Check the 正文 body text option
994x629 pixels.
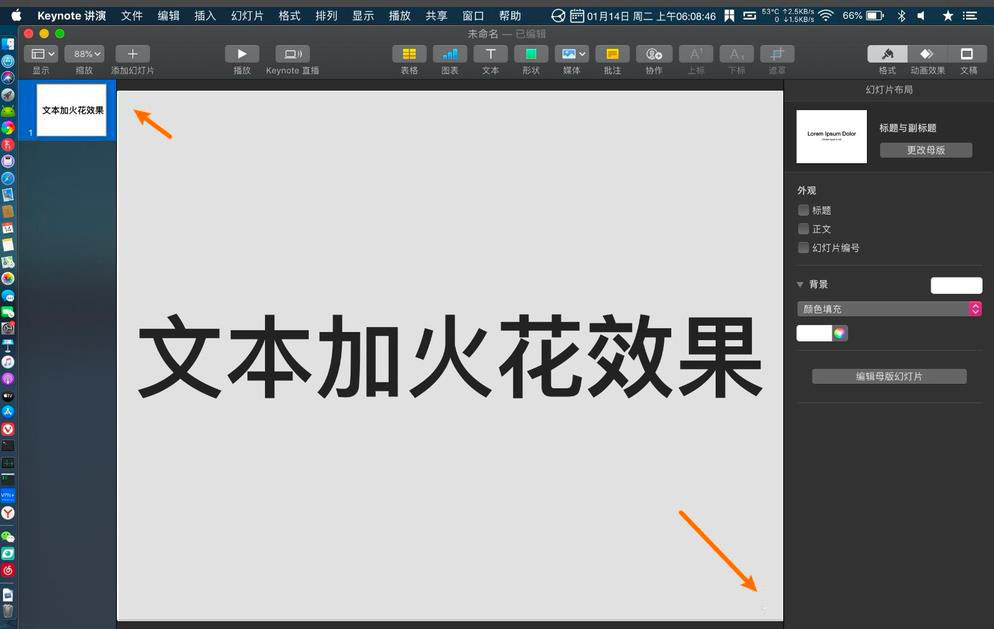[803, 228]
